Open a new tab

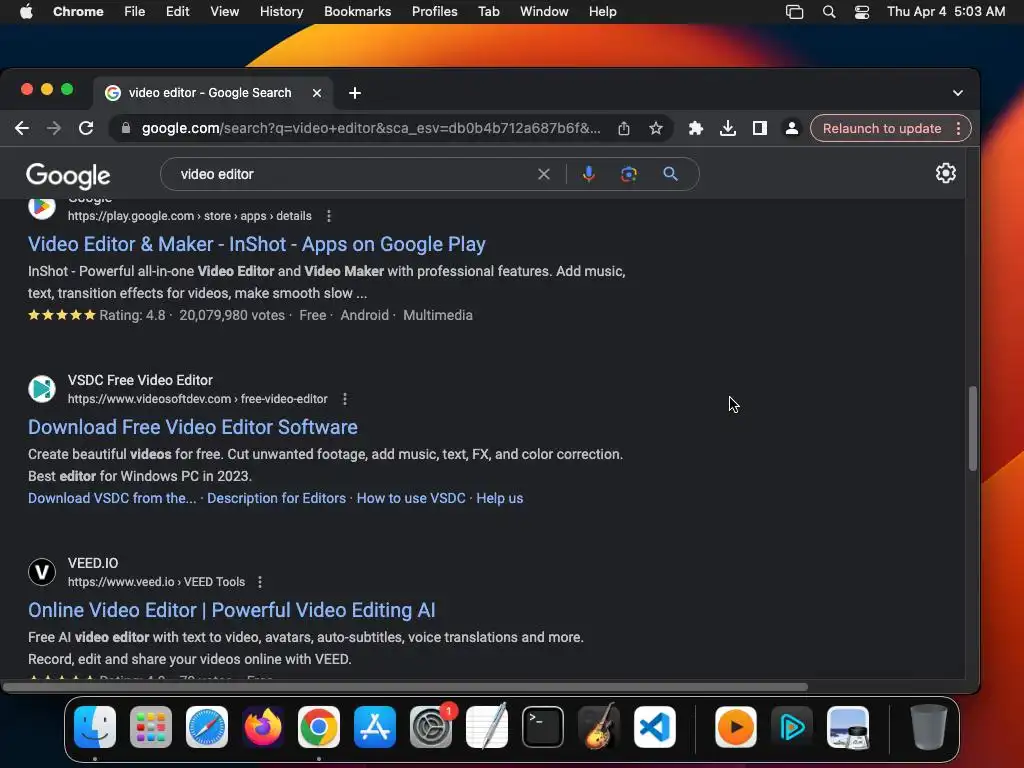pyautogui.click(x=355, y=93)
